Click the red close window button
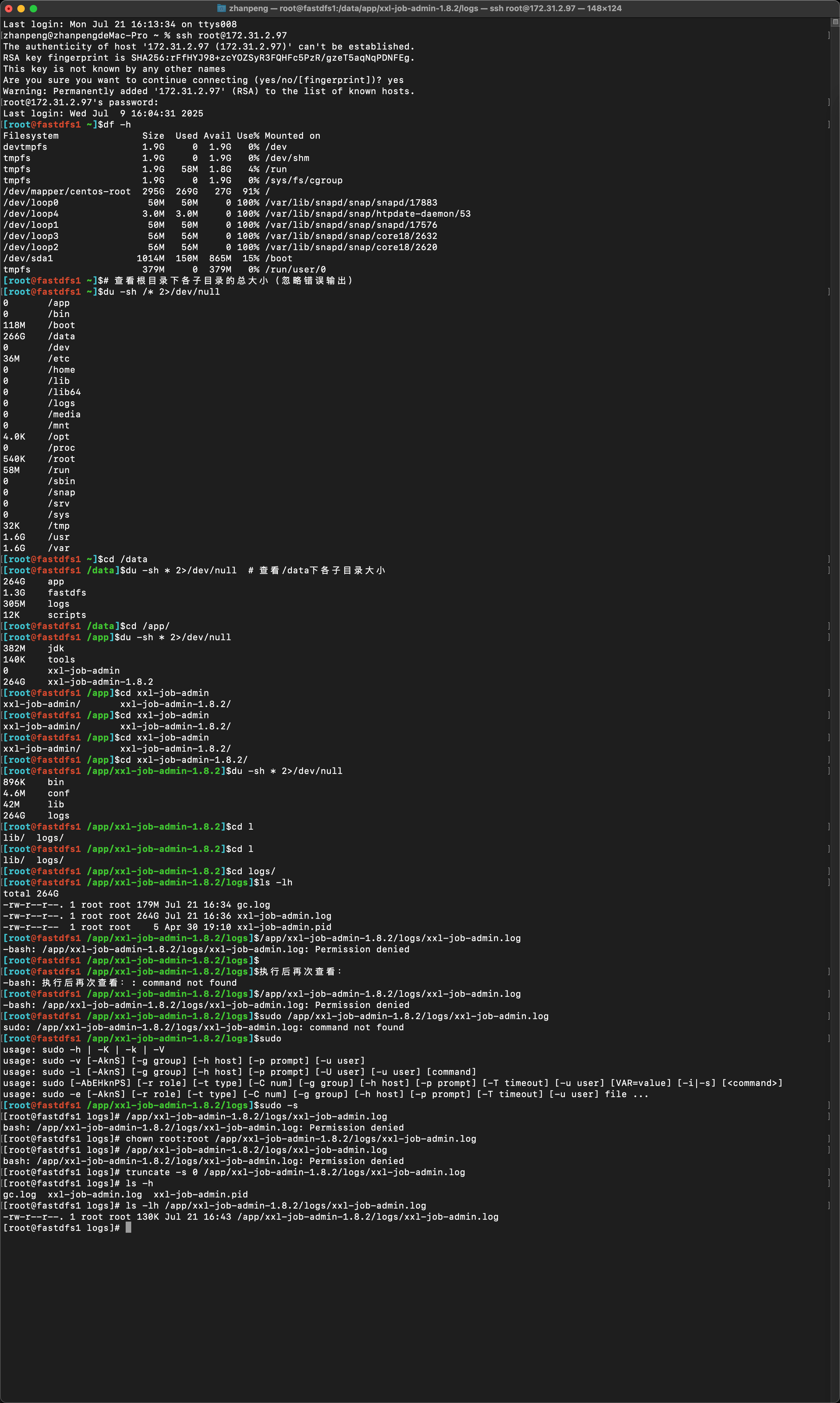 (8, 8)
